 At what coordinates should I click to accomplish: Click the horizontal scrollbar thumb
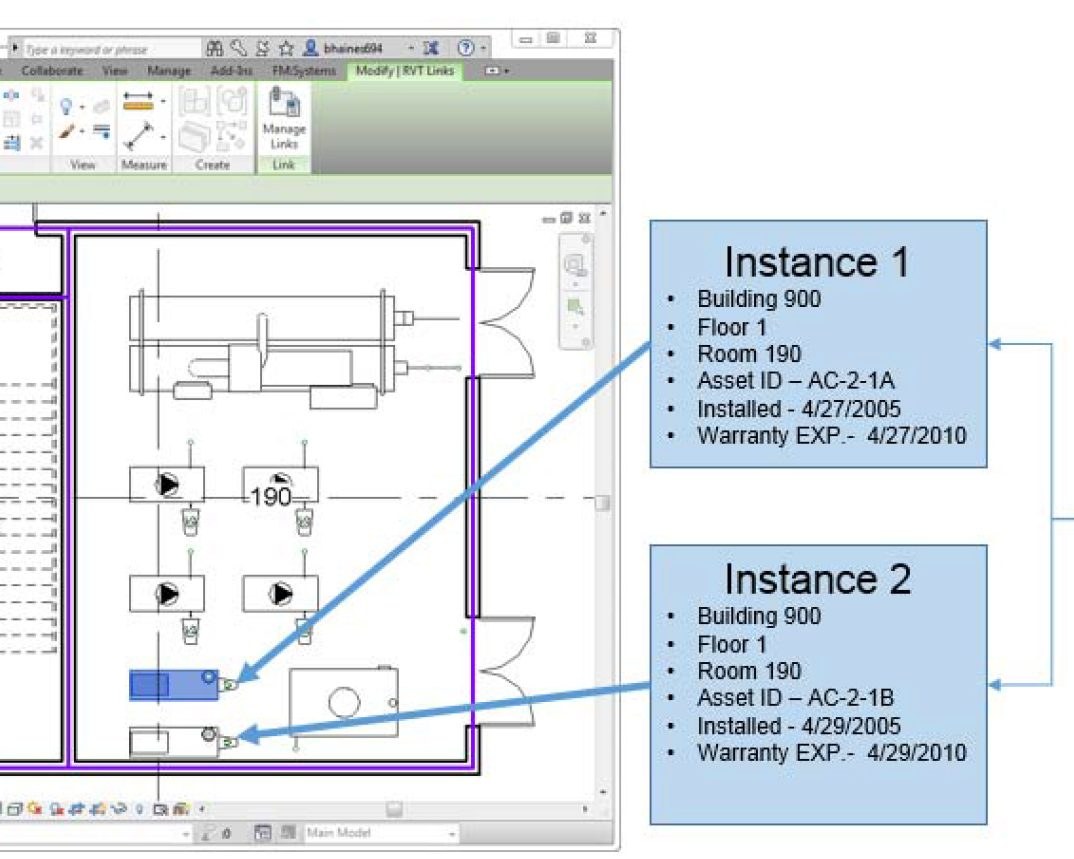(x=394, y=809)
